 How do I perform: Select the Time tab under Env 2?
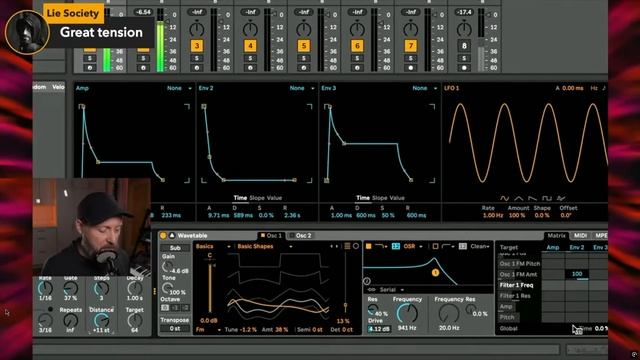(240, 198)
